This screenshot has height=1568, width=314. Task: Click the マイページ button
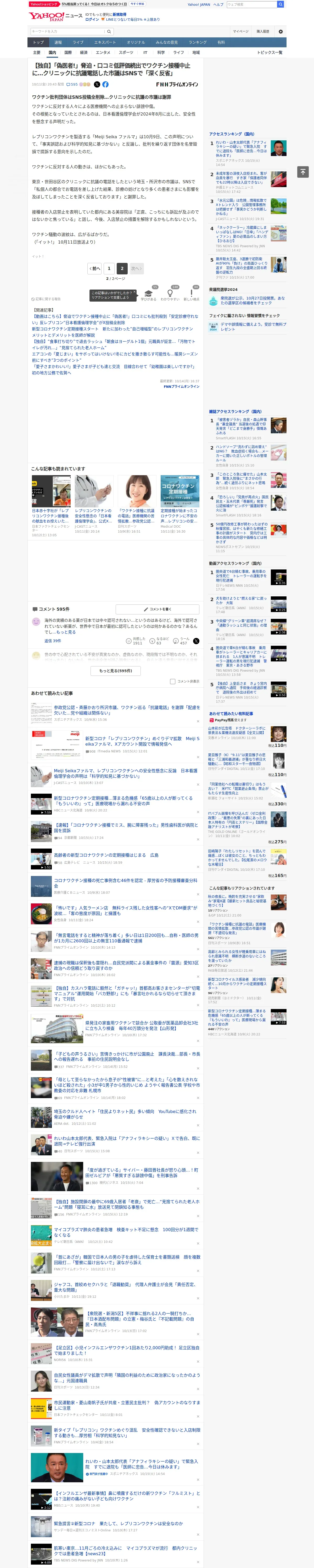coord(240,31)
